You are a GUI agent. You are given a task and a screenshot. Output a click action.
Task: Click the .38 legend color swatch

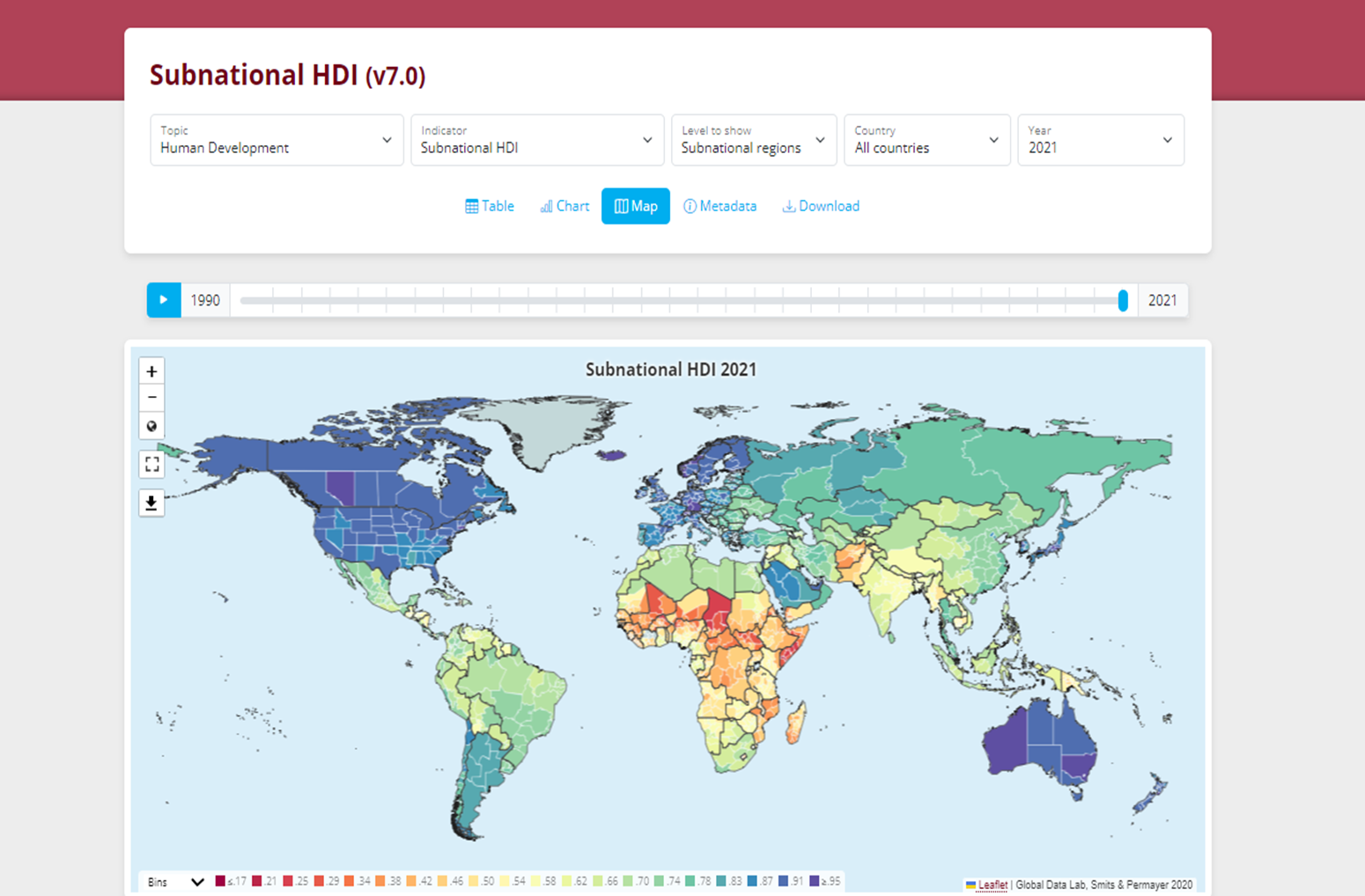pyautogui.click(x=380, y=881)
